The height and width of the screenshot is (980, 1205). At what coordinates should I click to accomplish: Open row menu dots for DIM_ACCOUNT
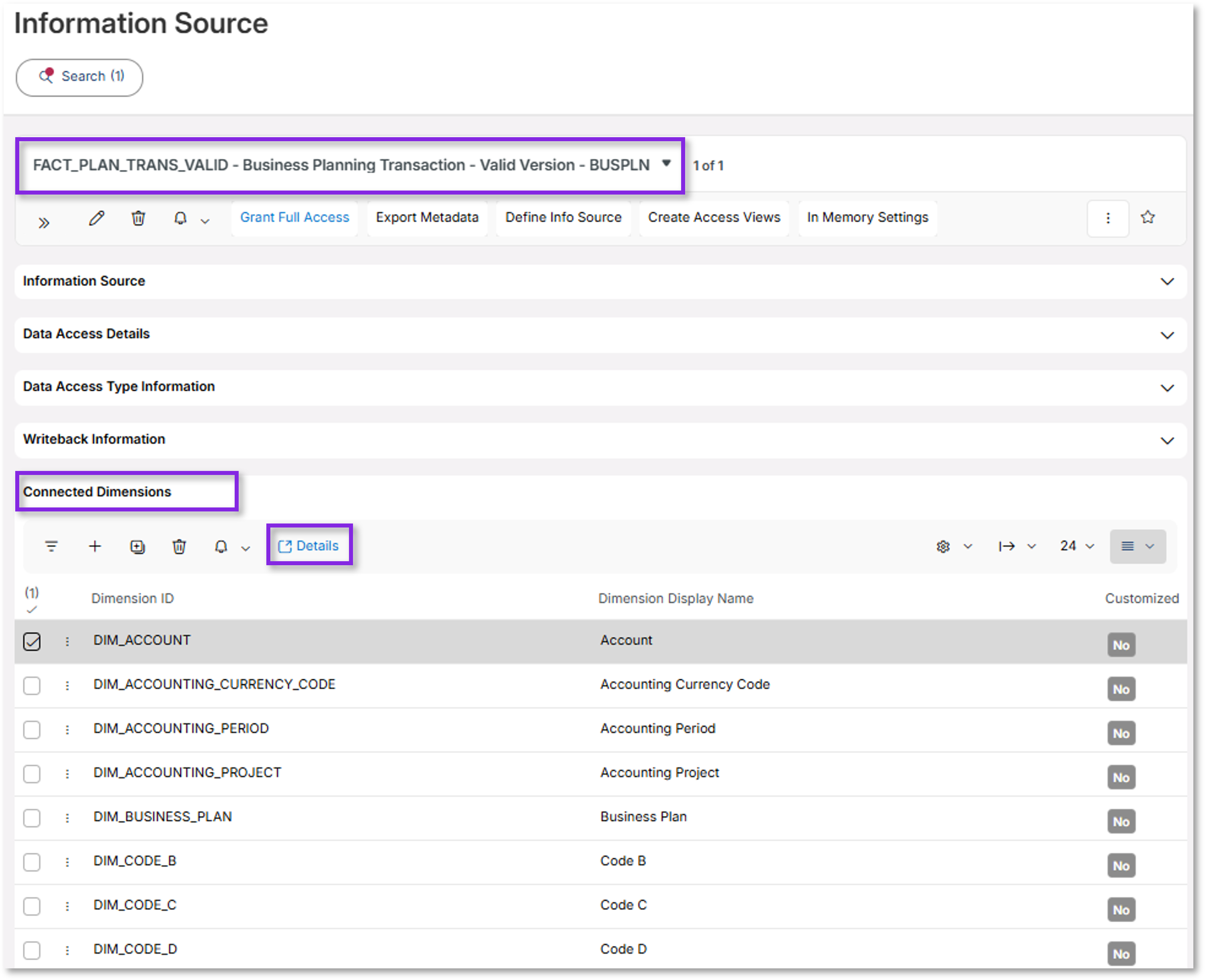67,642
